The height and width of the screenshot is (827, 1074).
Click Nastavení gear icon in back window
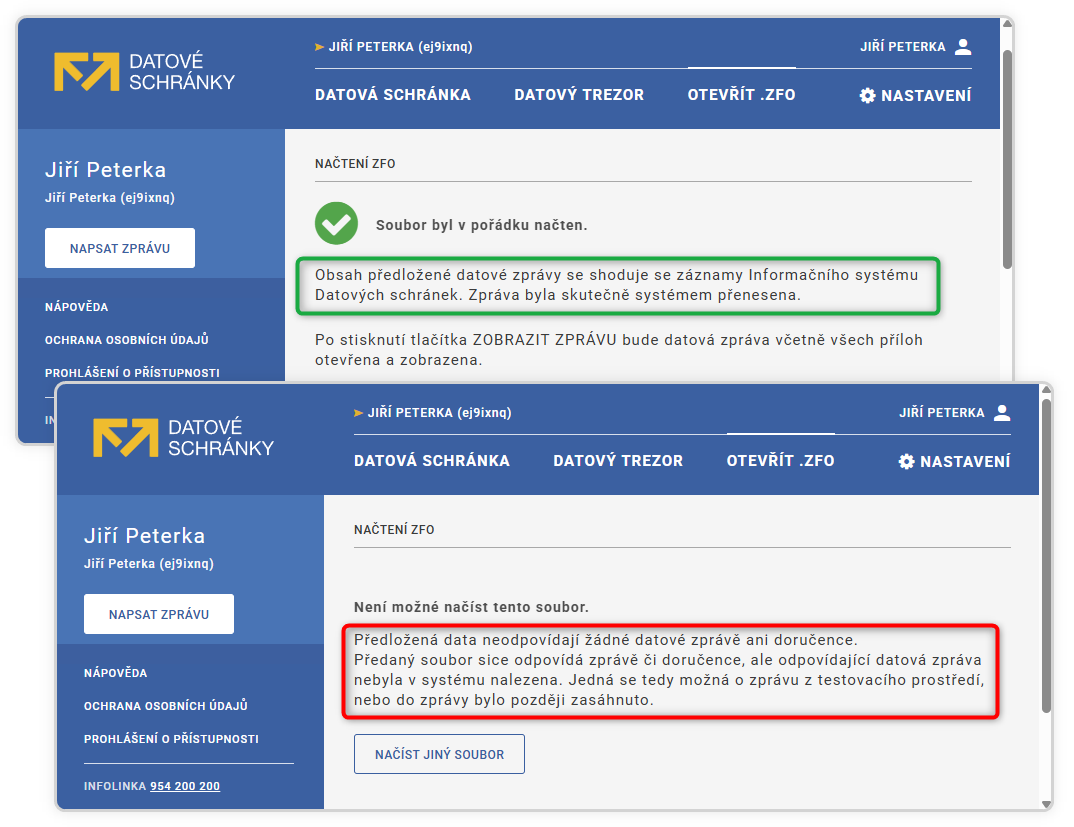coord(868,95)
